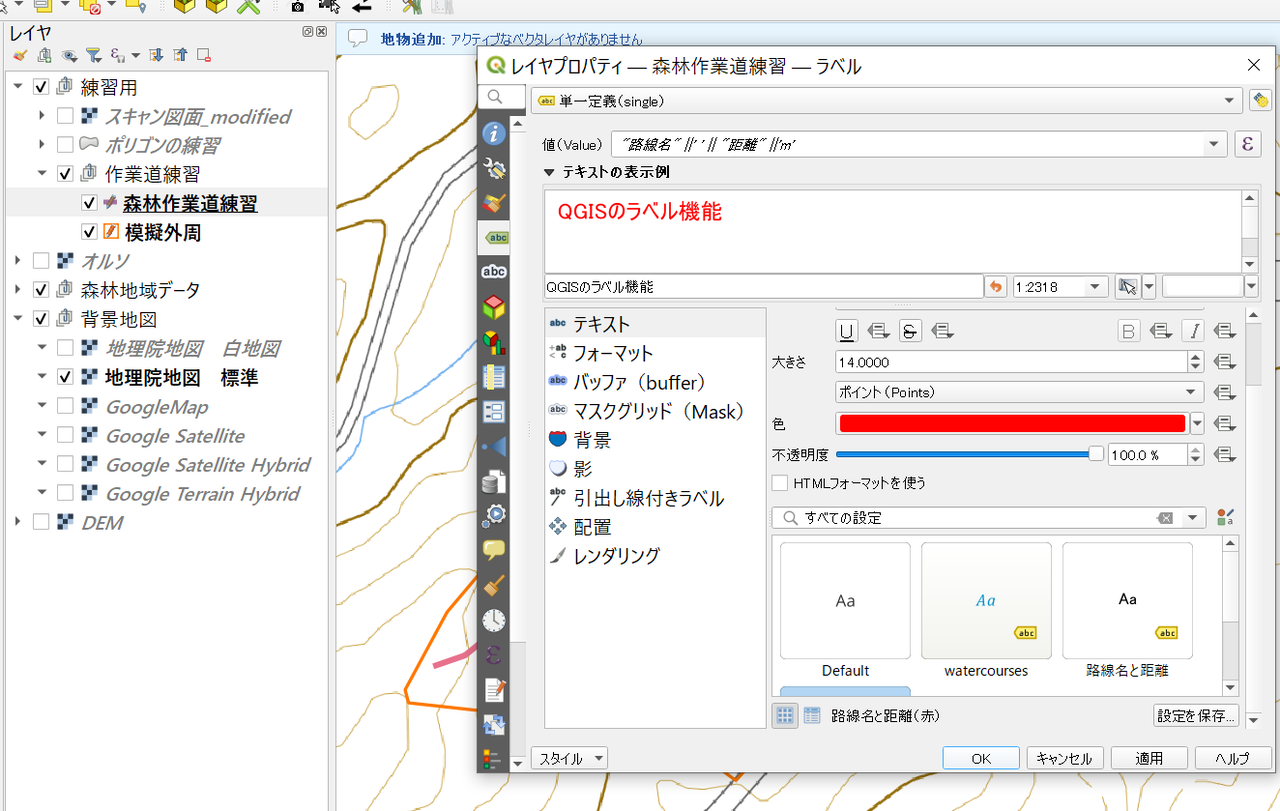The width and height of the screenshot is (1280, 811).
Task: Uncheck the 森林地域データ group checkbox
Action: tap(41, 290)
